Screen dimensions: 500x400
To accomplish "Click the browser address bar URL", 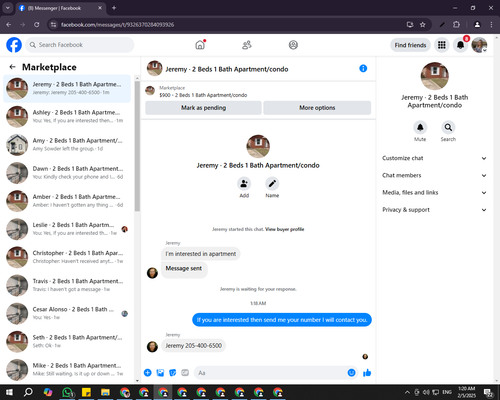I will 117,25.
